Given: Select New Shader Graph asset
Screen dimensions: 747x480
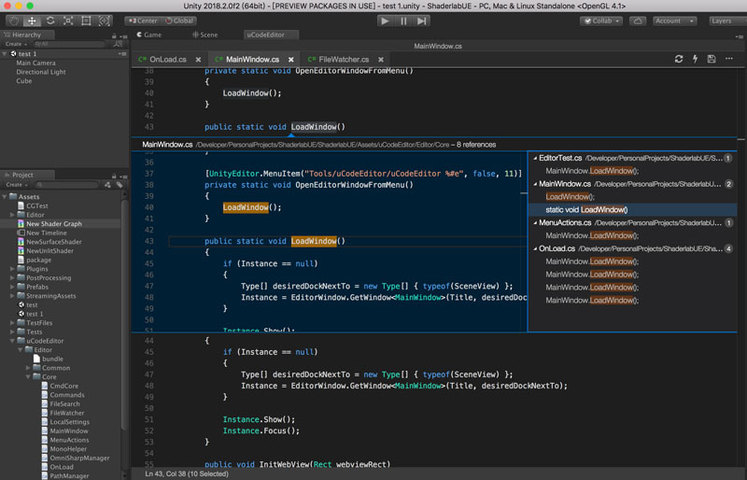Looking at the screenshot, I should pos(53,224).
